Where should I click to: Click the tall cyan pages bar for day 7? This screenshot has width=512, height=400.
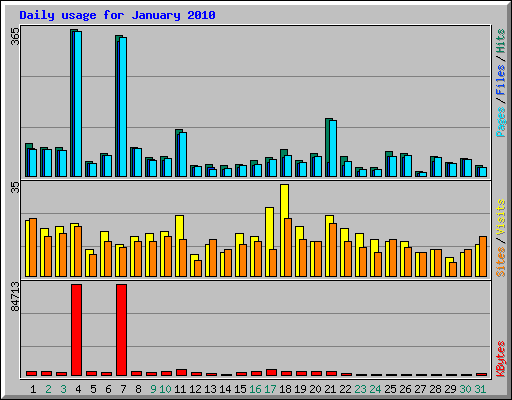point(123,107)
